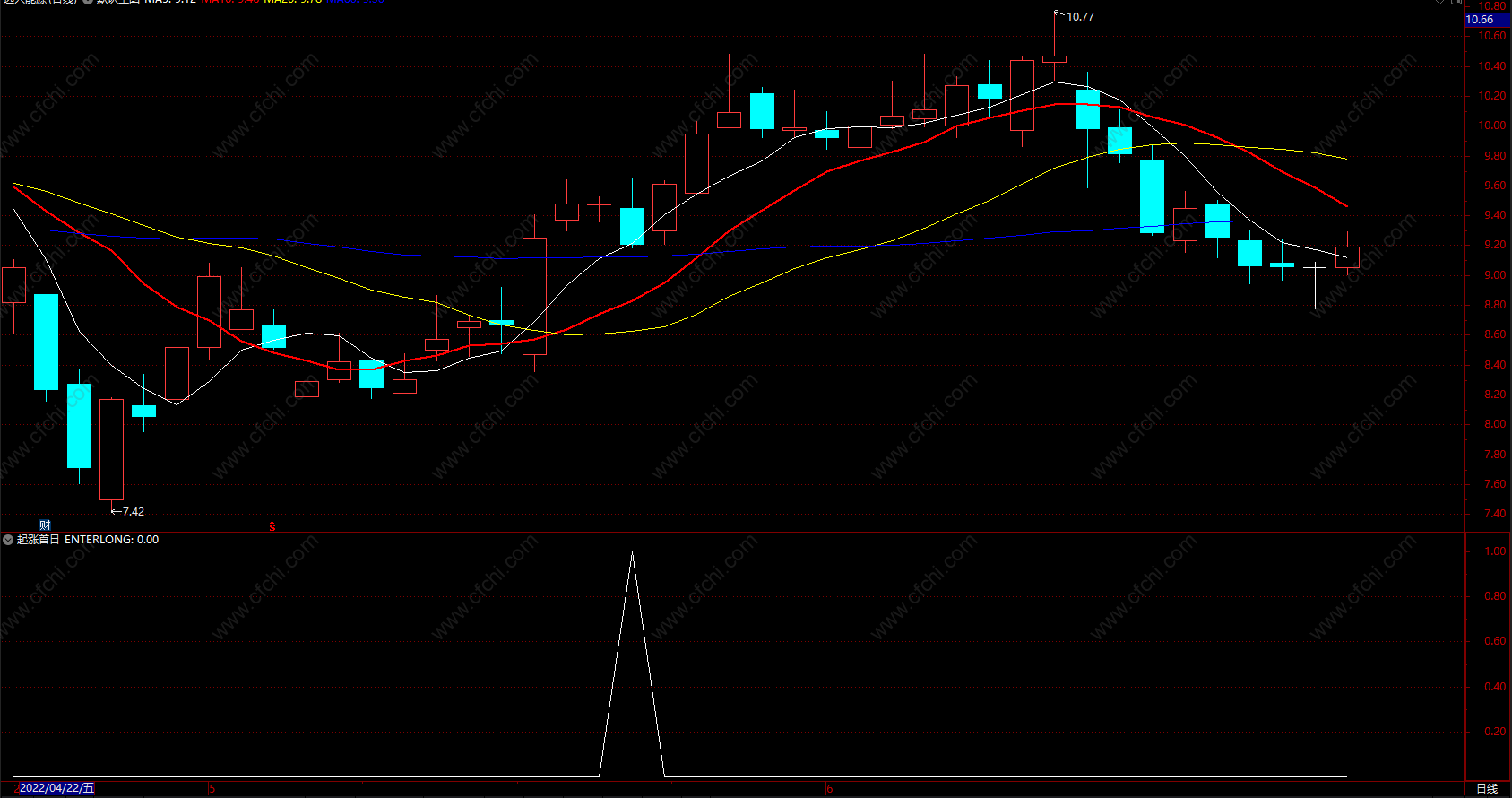Select the 日线 period button
This screenshot has height=798, width=1512.
tap(1487, 788)
